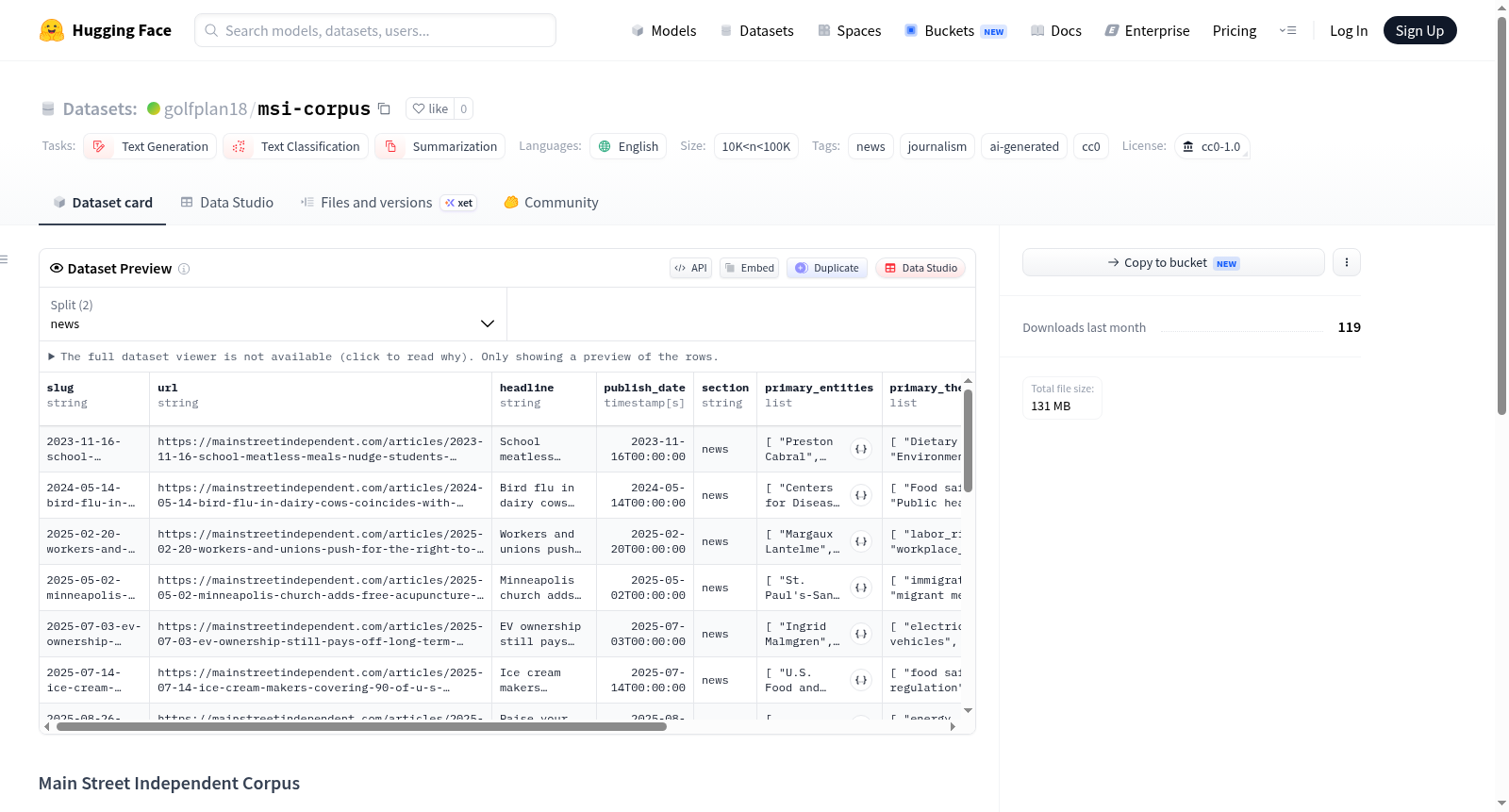Click the Copy to bucket button

(1173, 262)
